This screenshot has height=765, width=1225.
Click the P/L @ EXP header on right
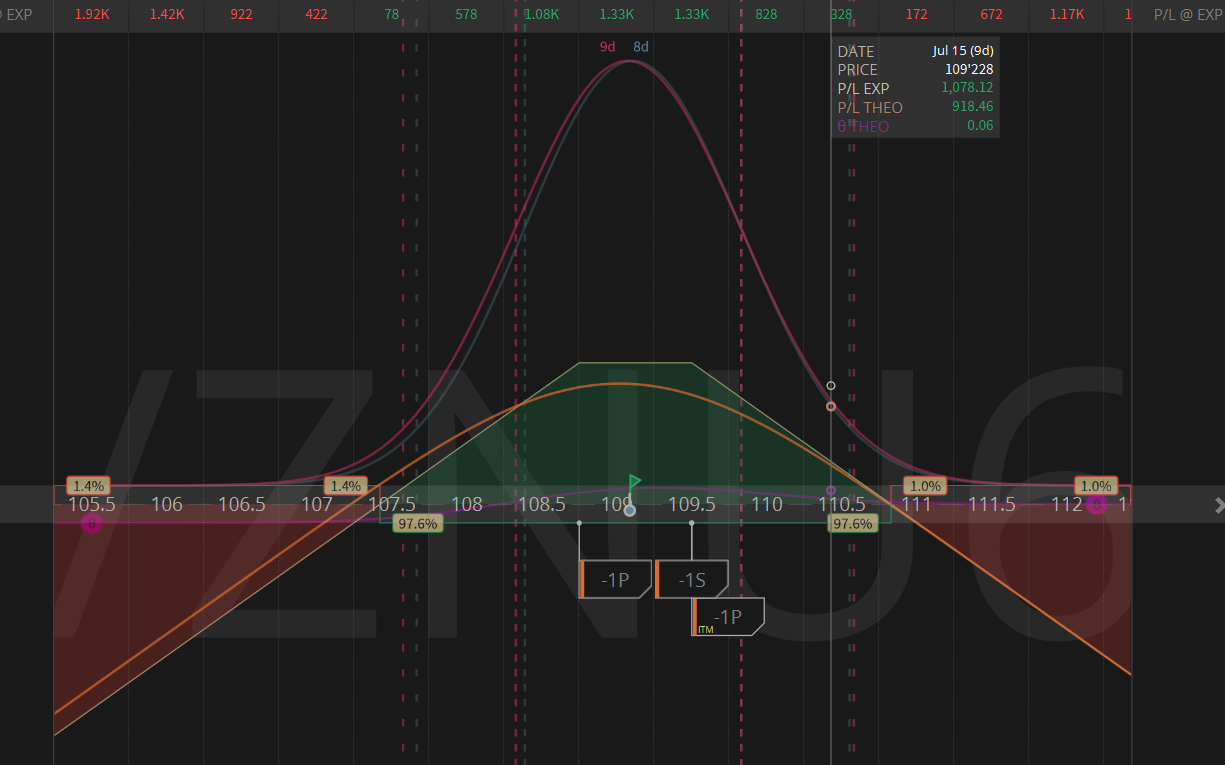[1185, 15]
